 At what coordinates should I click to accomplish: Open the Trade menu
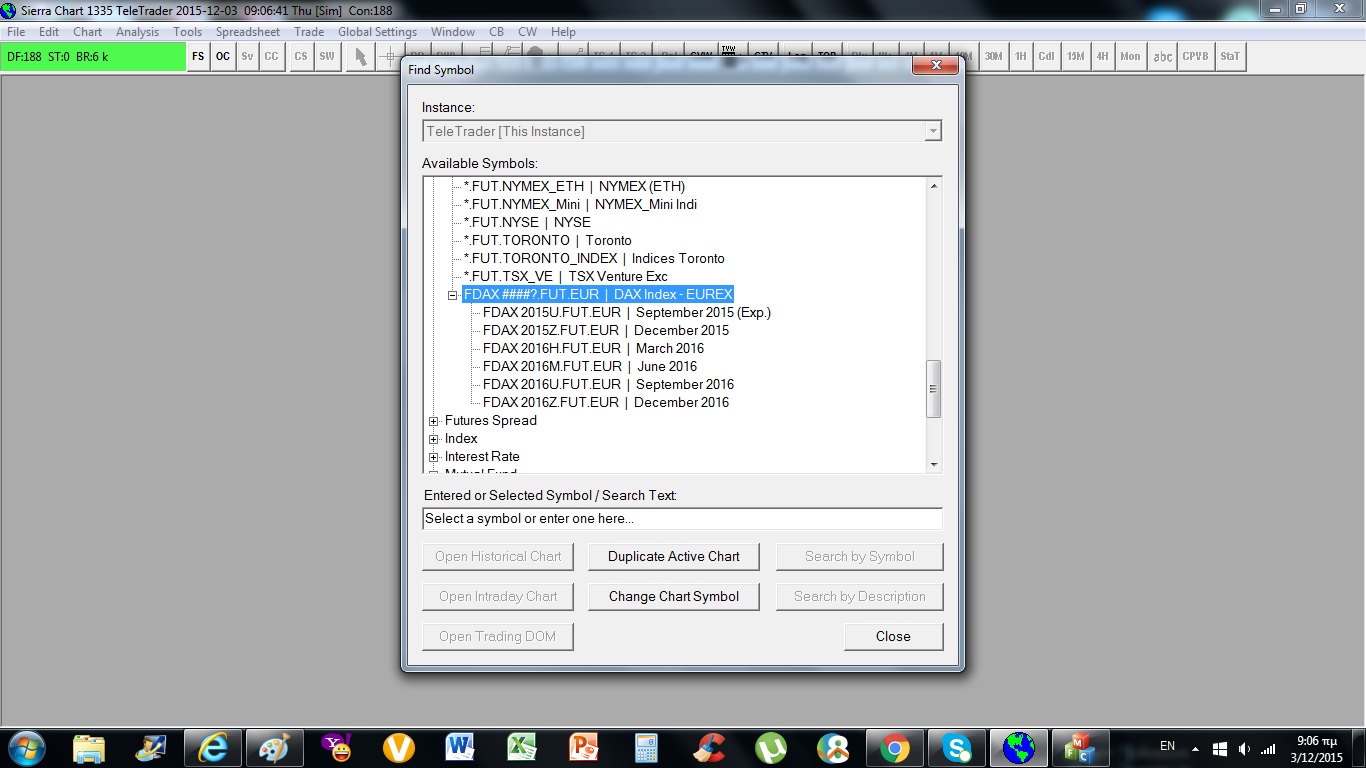(x=309, y=32)
